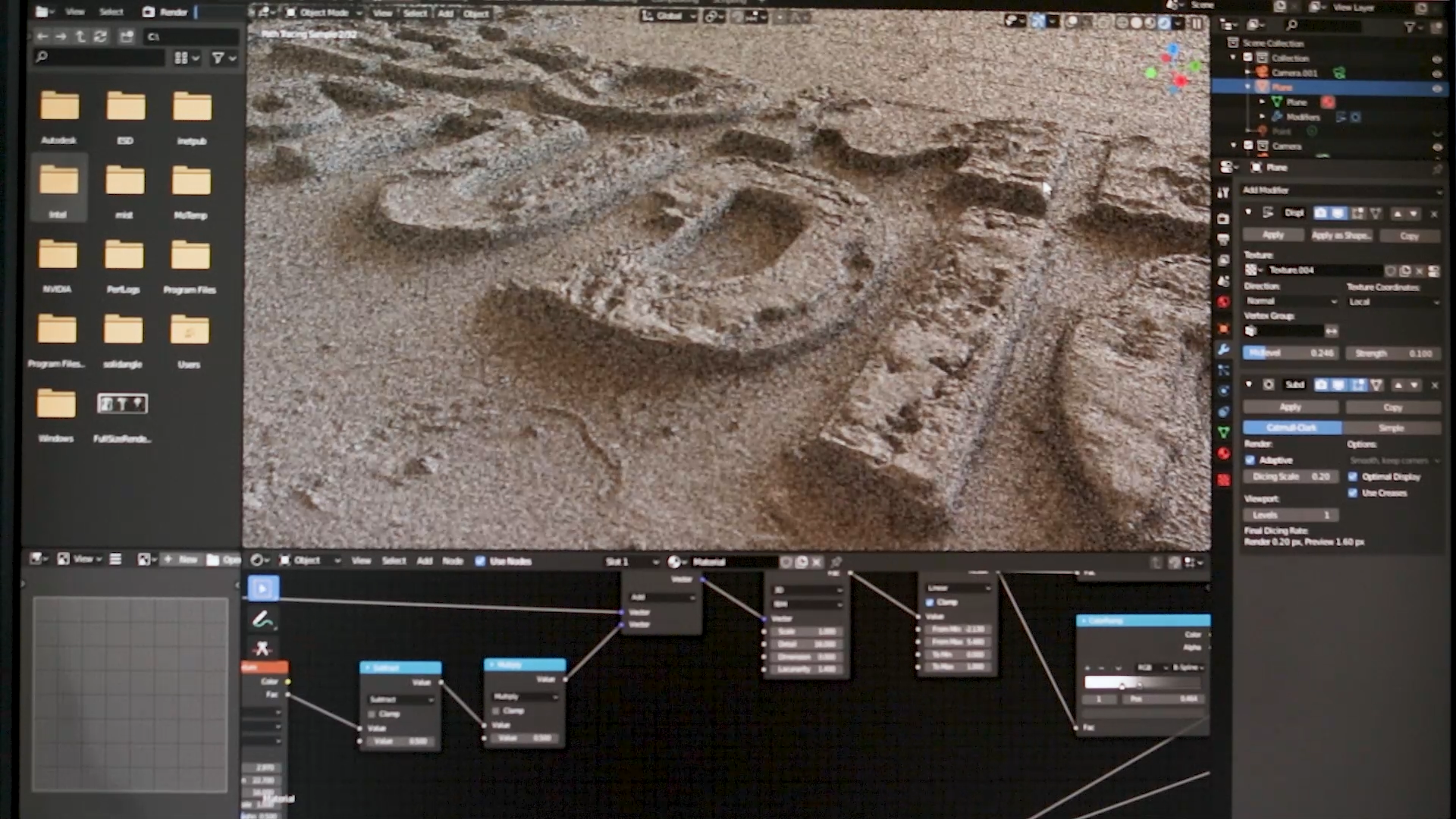The height and width of the screenshot is (819, 1456).
Task: Select the Annotate tool in node editor
Action: coord(263,620)
